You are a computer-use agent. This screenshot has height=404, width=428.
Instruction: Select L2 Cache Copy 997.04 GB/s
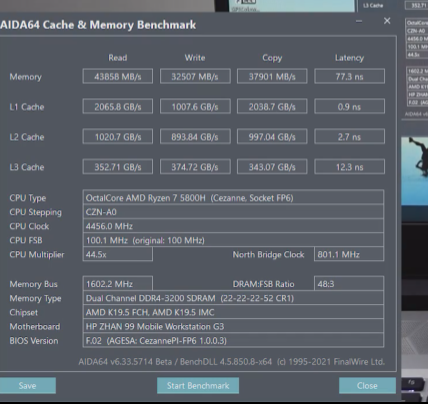point(272,137)
